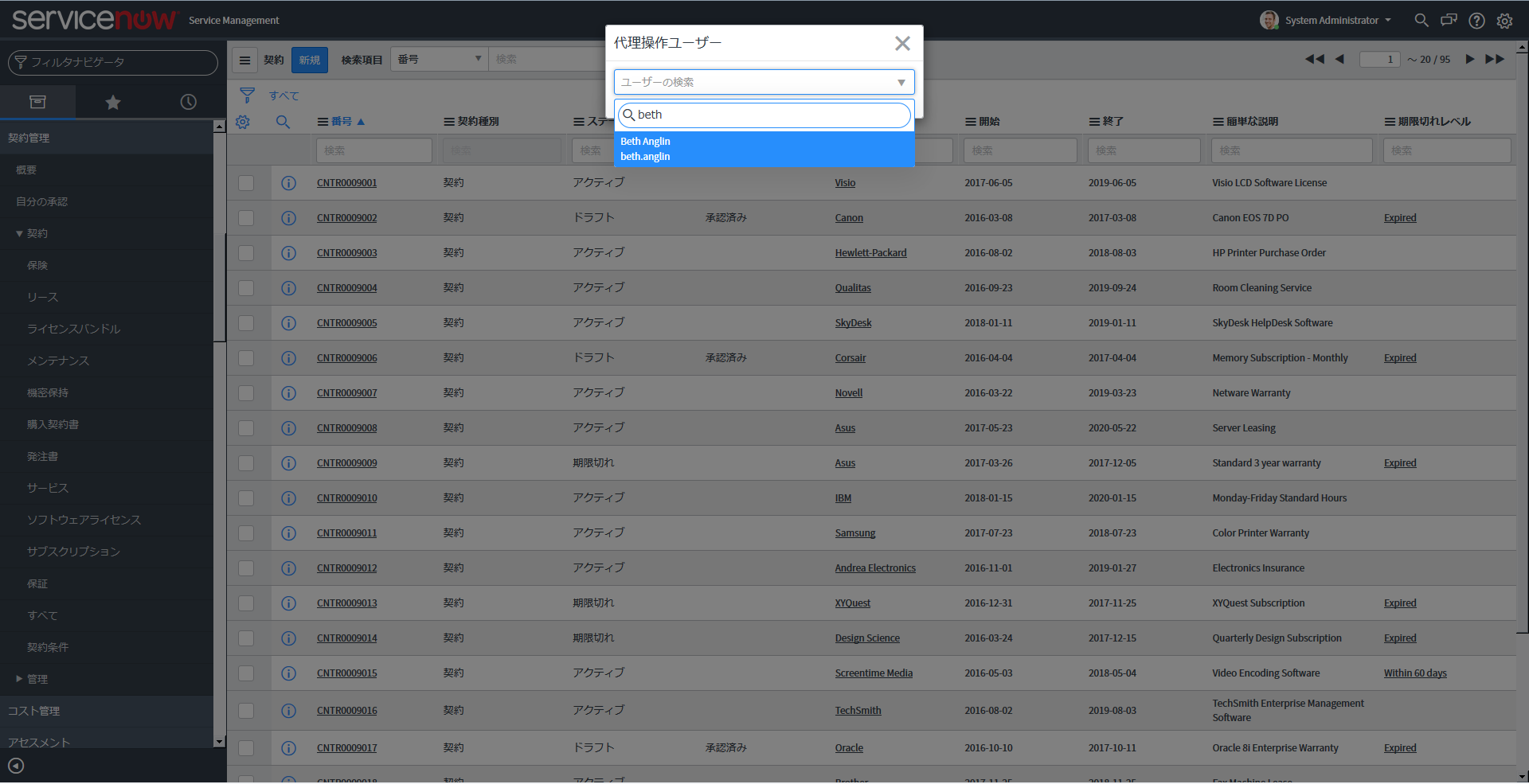The width and height of the screenshot is (1529, 784).
Task: Go to previous page of list
Action: click(x=1339, y=59)
